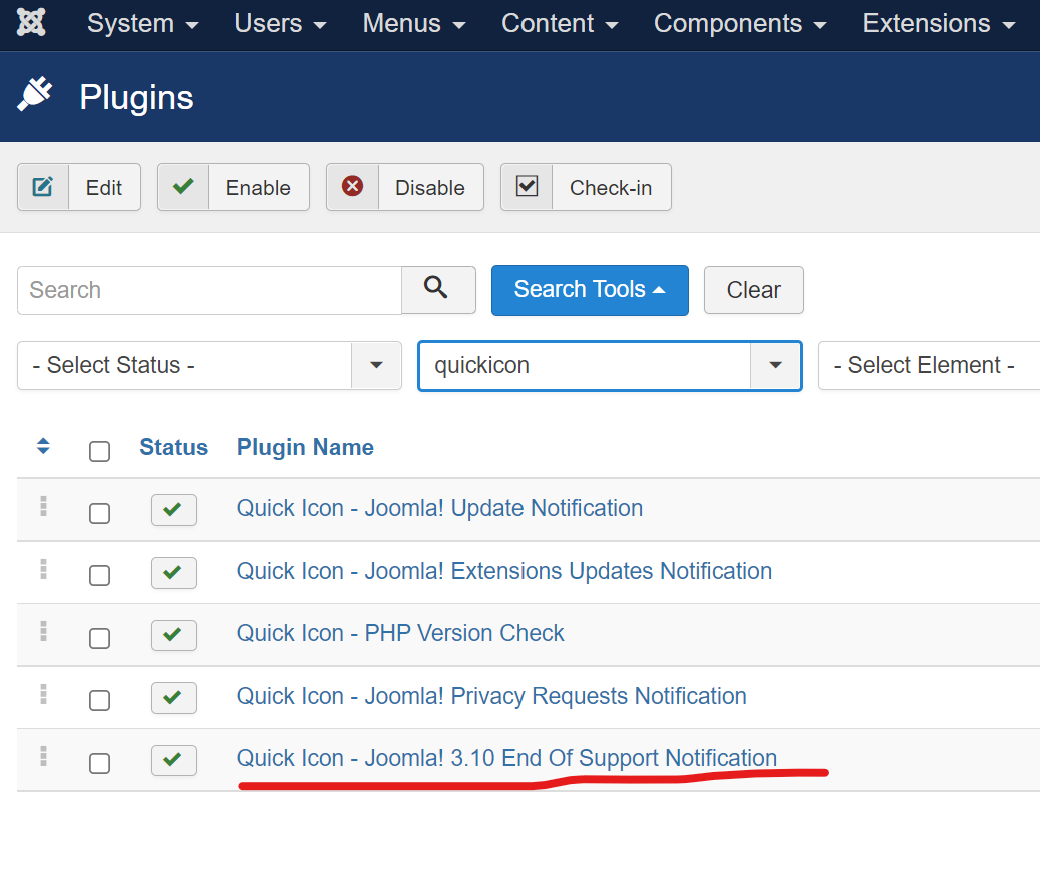The height and width of the screenshot is (896, 1040).
Task: Click the Clear button
Action: 753,290
